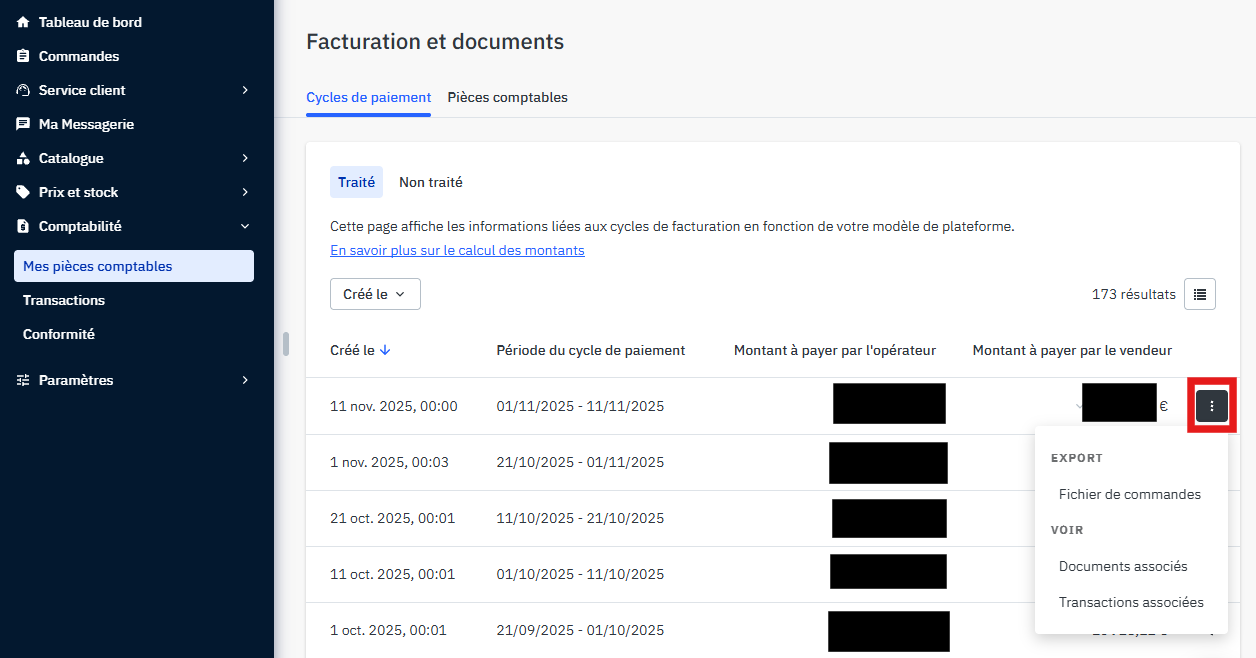This screenshot has width=1256, height=658.
Task: Click the Paramètres sliders icon
Action: point(23,380)
